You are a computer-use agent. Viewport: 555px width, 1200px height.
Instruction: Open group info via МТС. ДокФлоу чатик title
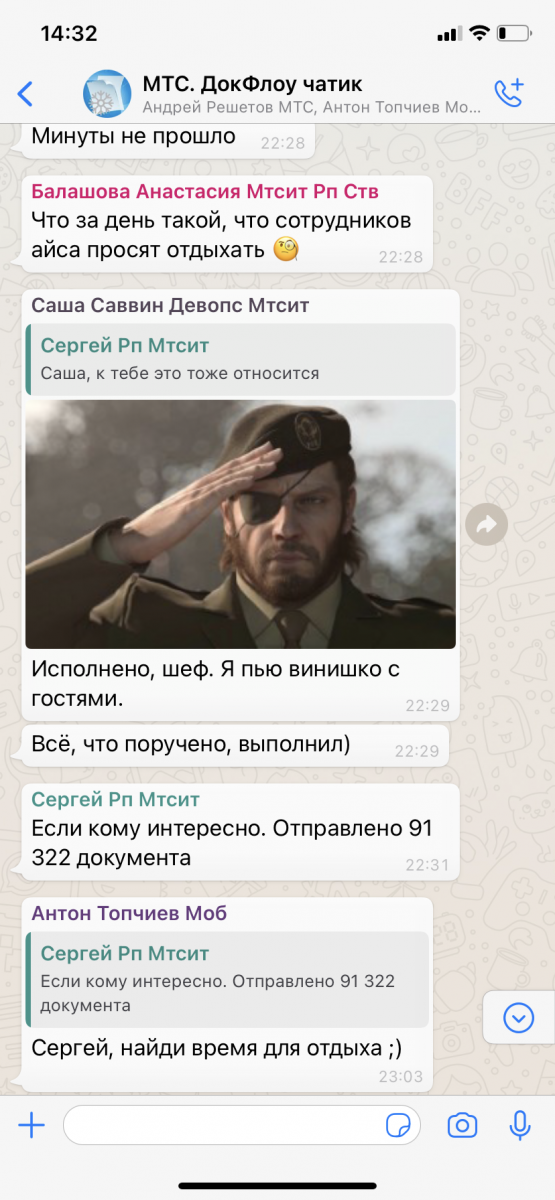coord(253,84)
